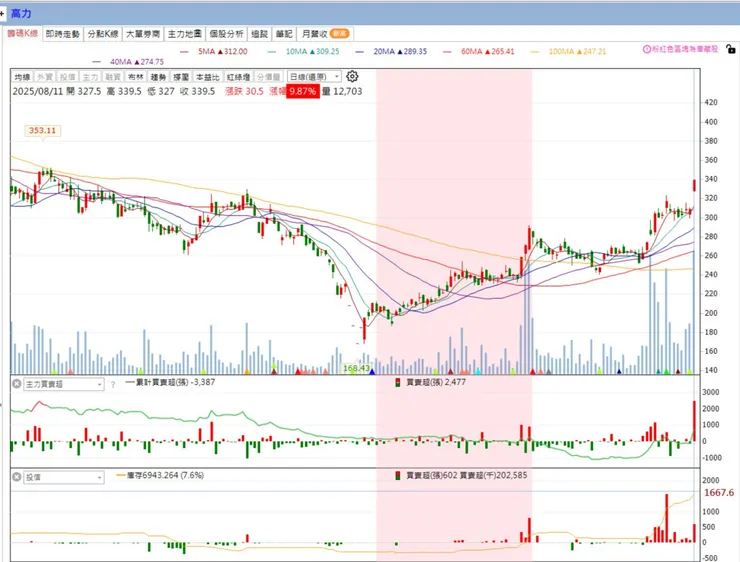Toggle the 均線 overlay button
Viewport: 740px width, 562px height.
(22, 77)
